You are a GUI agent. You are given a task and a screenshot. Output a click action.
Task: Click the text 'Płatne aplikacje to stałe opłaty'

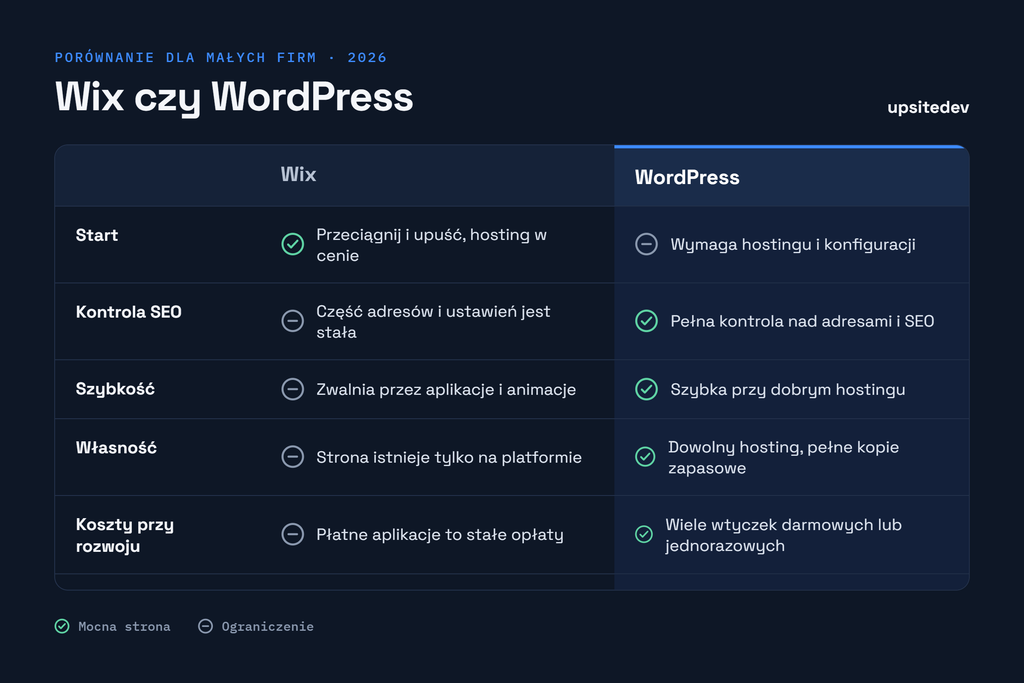click(x=440, y=535)
